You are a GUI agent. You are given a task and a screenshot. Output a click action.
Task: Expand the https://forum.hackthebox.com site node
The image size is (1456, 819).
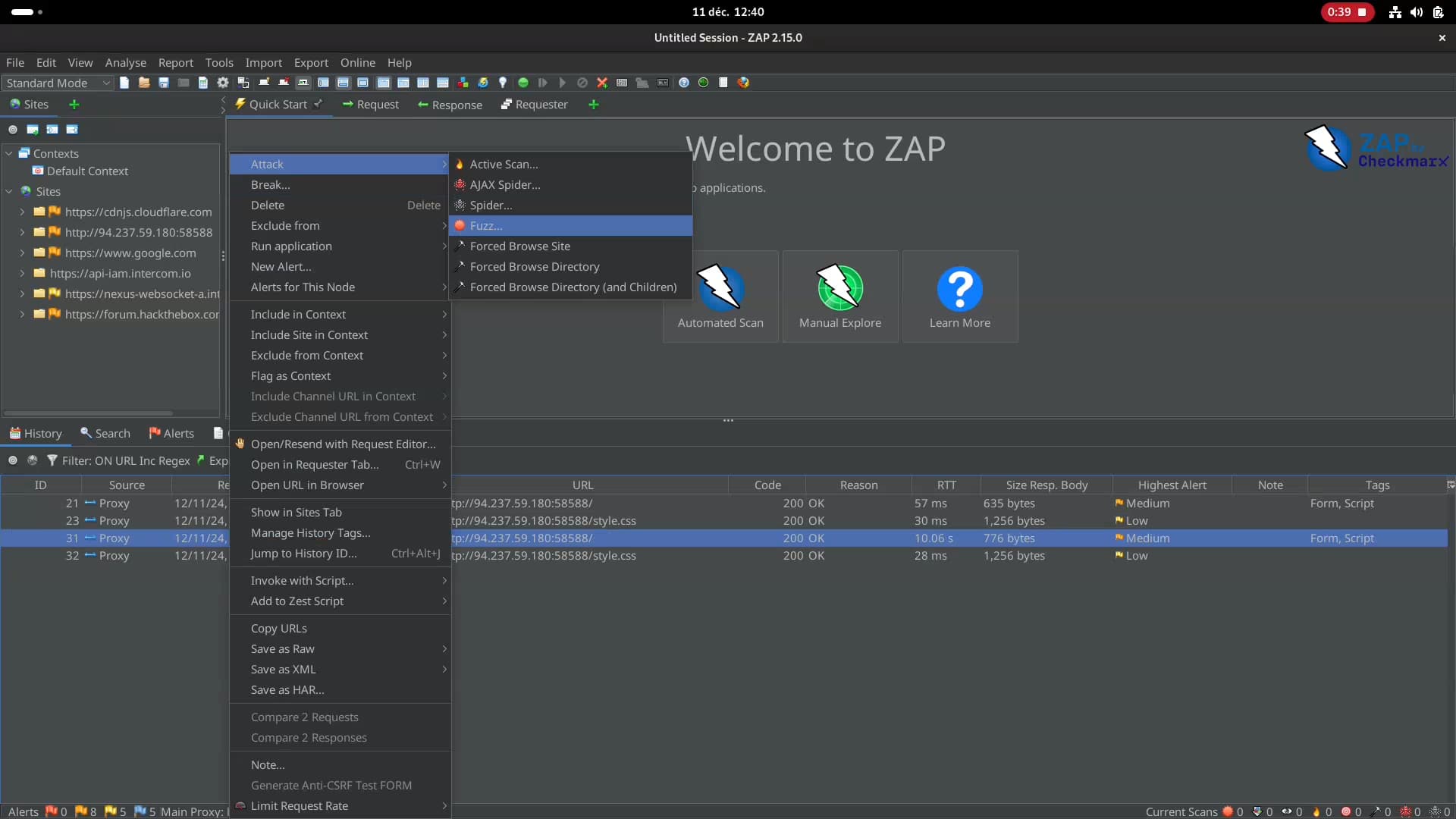click(22, 315)
